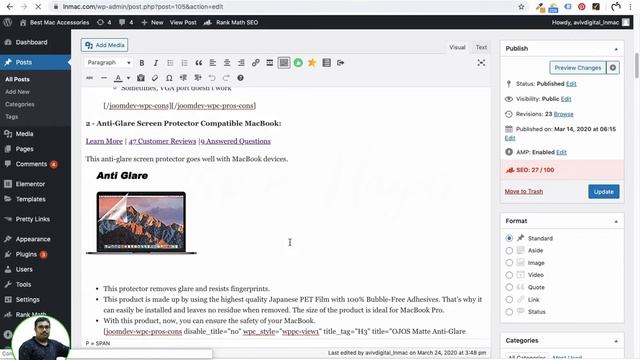This screenshot has height=360, width=640.
Task: Apply strikethrough formatting
Action: 89,78
